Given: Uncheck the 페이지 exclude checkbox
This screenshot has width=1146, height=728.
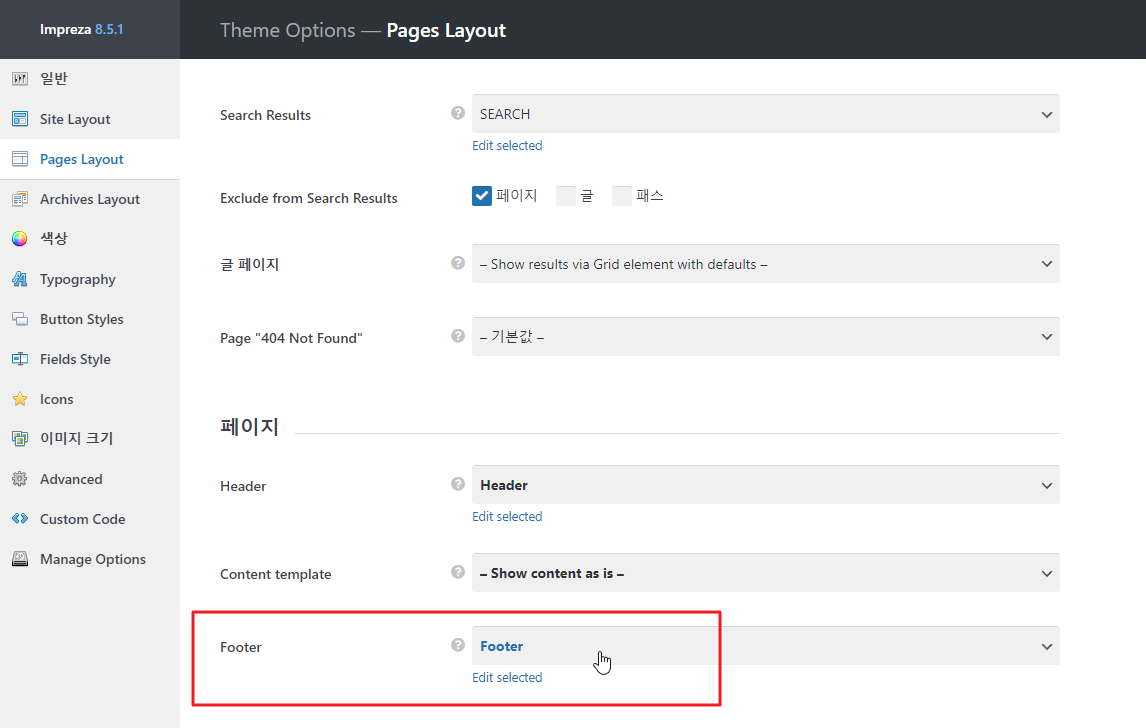Looking at the screenshot, I should point(482,196).
